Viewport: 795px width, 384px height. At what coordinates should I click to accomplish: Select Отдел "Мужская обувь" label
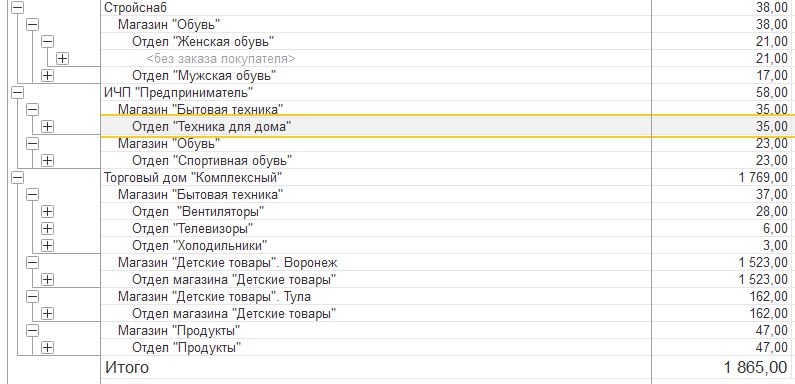204,76
